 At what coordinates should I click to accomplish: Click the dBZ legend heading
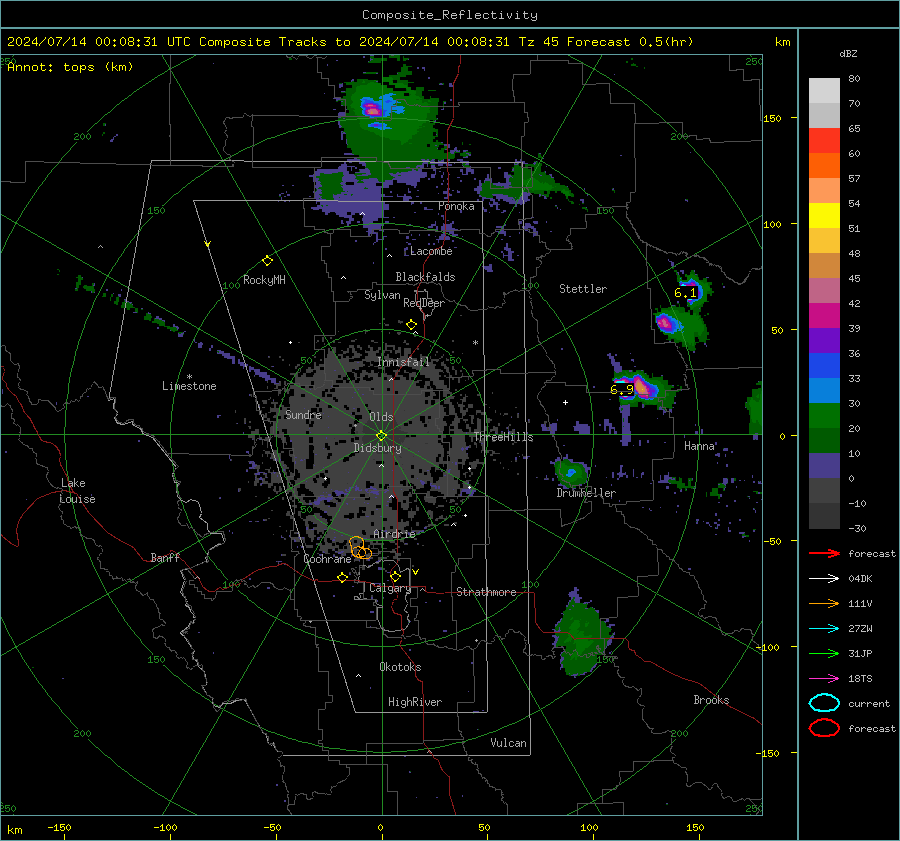[x=848, y=53]
